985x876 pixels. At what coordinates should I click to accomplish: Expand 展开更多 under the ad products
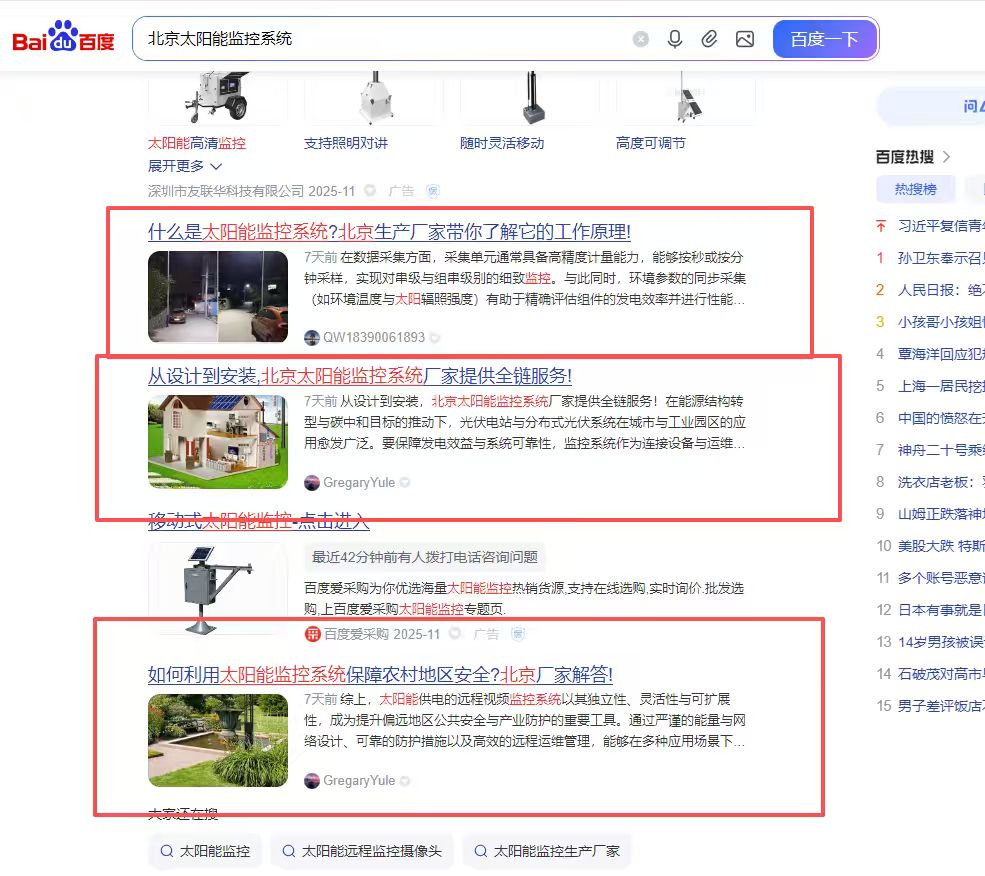[x=185, y=166]
